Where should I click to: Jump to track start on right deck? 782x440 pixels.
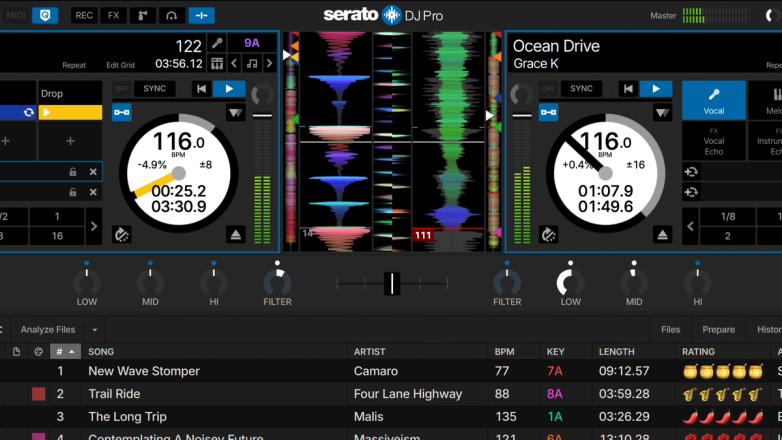(x=628, y=89)
